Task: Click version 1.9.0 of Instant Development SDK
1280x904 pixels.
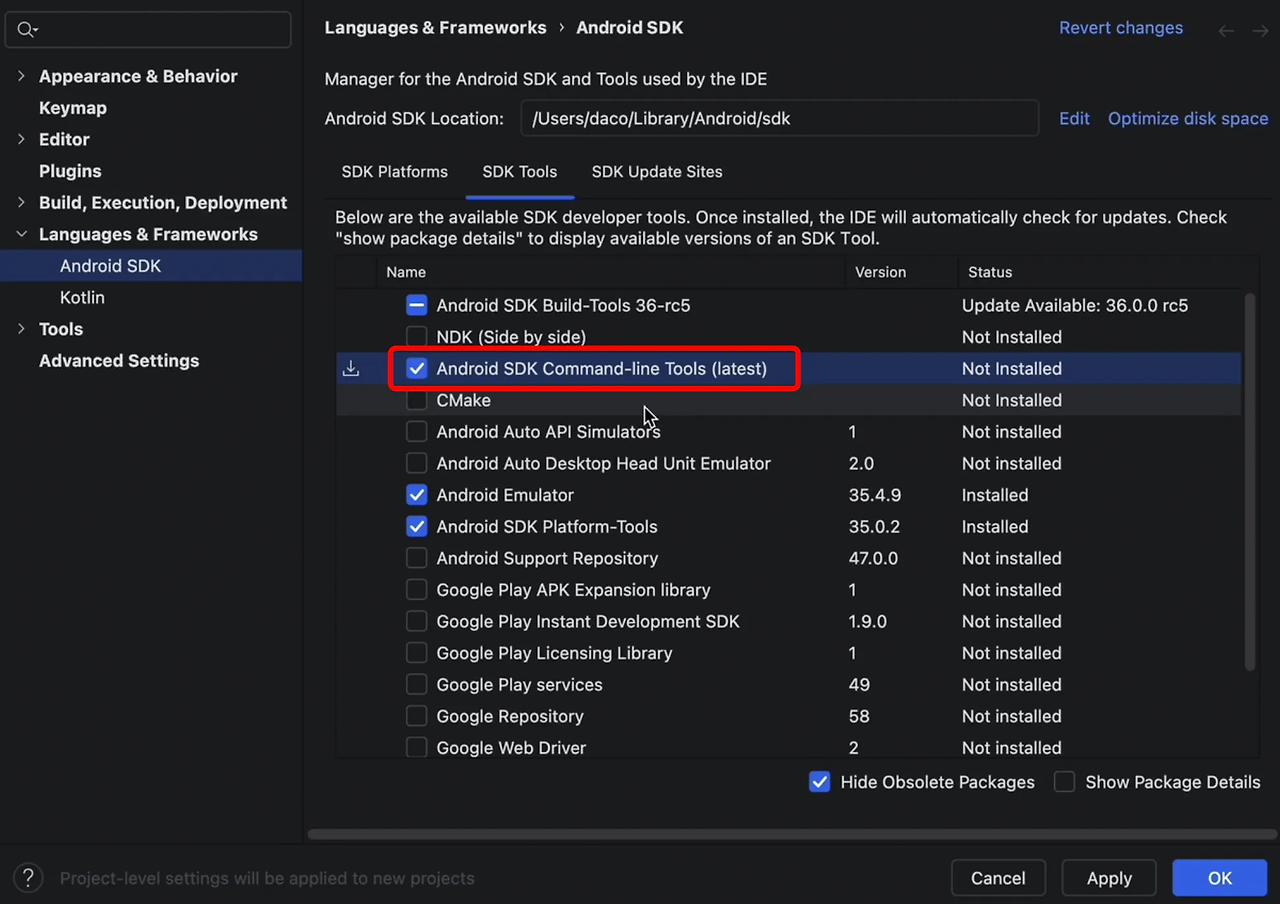Action: 868,622
